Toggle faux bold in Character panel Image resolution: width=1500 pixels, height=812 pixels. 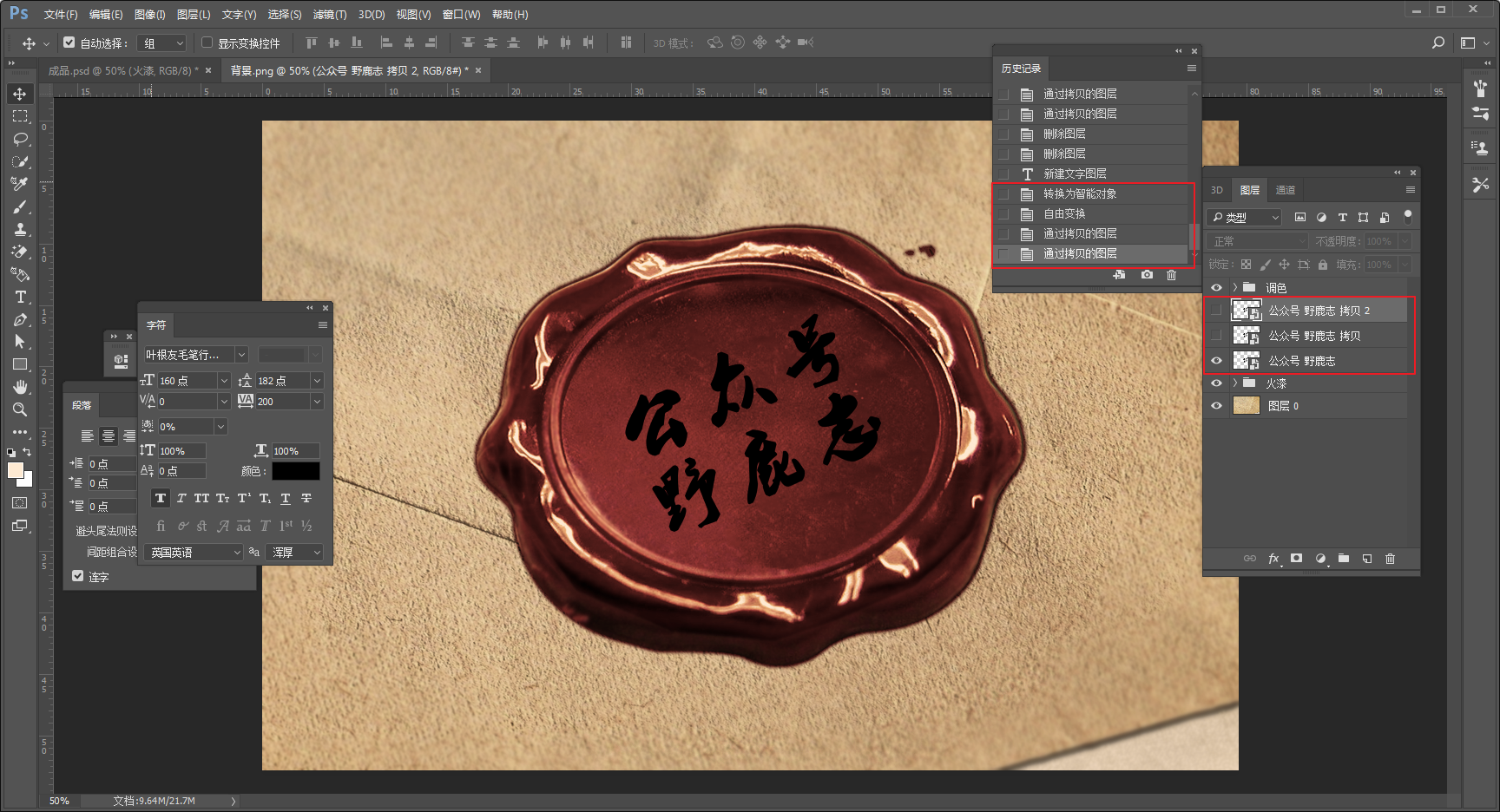point(161,498)
